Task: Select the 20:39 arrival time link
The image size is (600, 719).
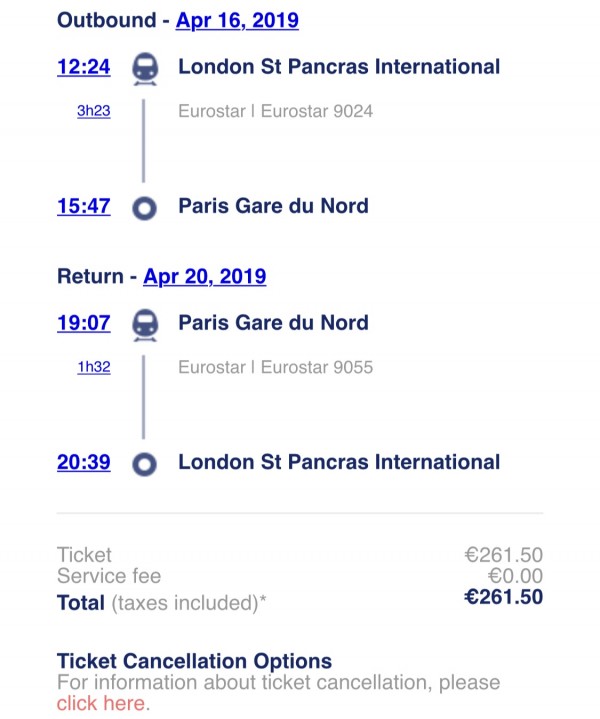Action: pyautogui.click(x=84, y=463)
